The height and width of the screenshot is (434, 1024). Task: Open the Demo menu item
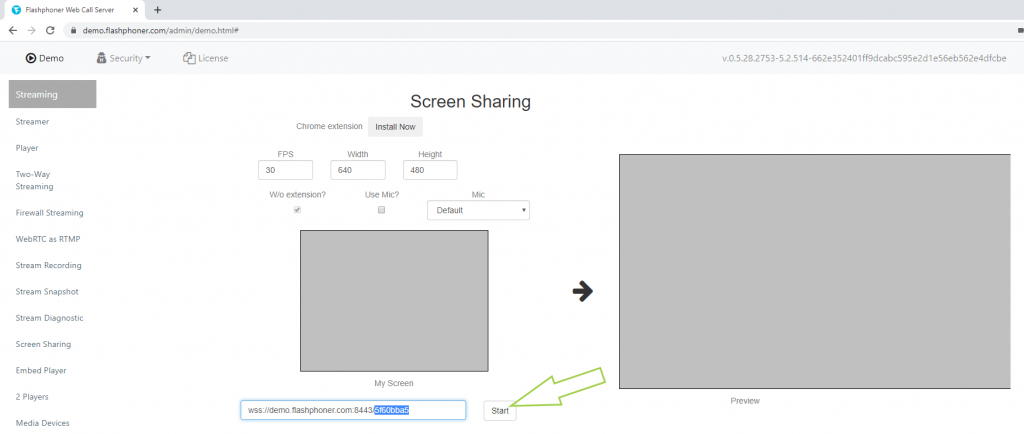[x=44, y=58]
